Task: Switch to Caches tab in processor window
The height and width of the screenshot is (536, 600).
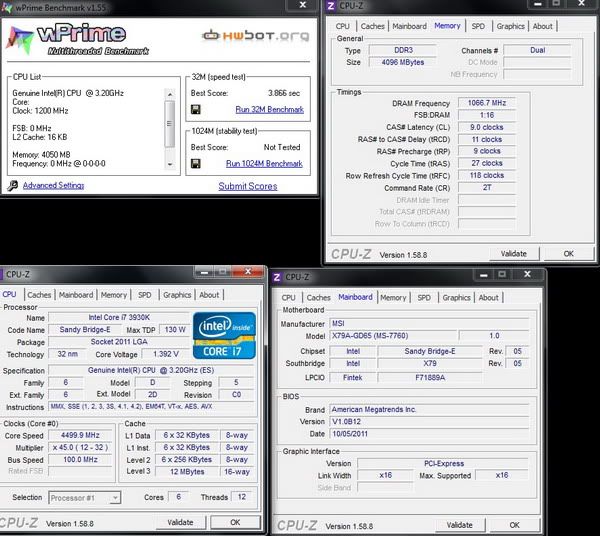Action: [39, 295]
